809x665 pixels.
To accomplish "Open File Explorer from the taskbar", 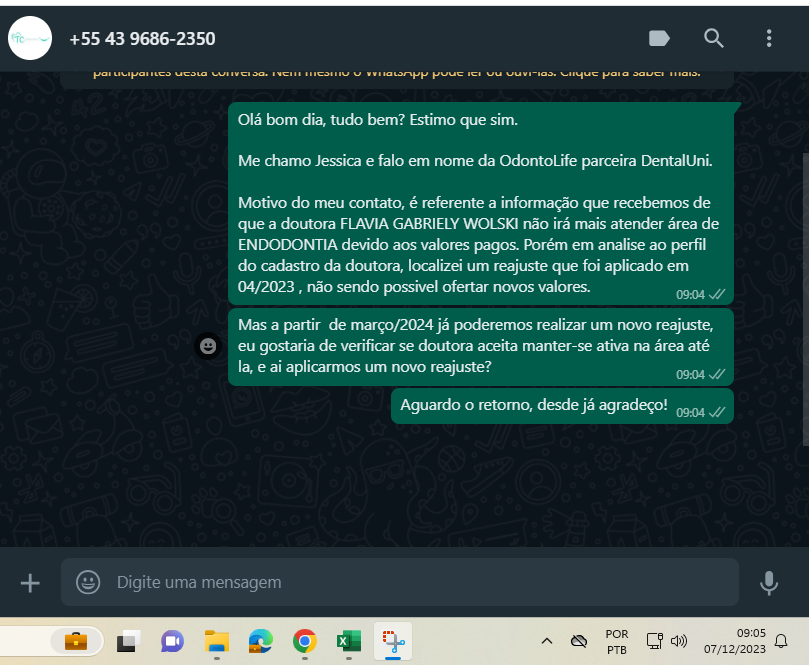I will (x=217, y=641).
